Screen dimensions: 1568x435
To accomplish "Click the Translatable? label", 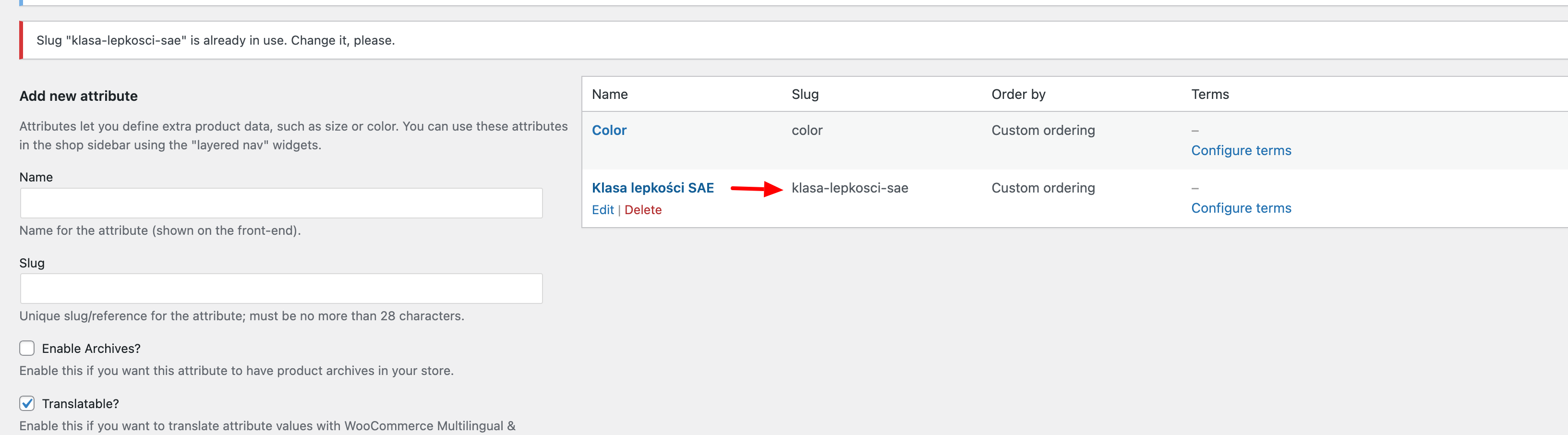I will [80, 404].
